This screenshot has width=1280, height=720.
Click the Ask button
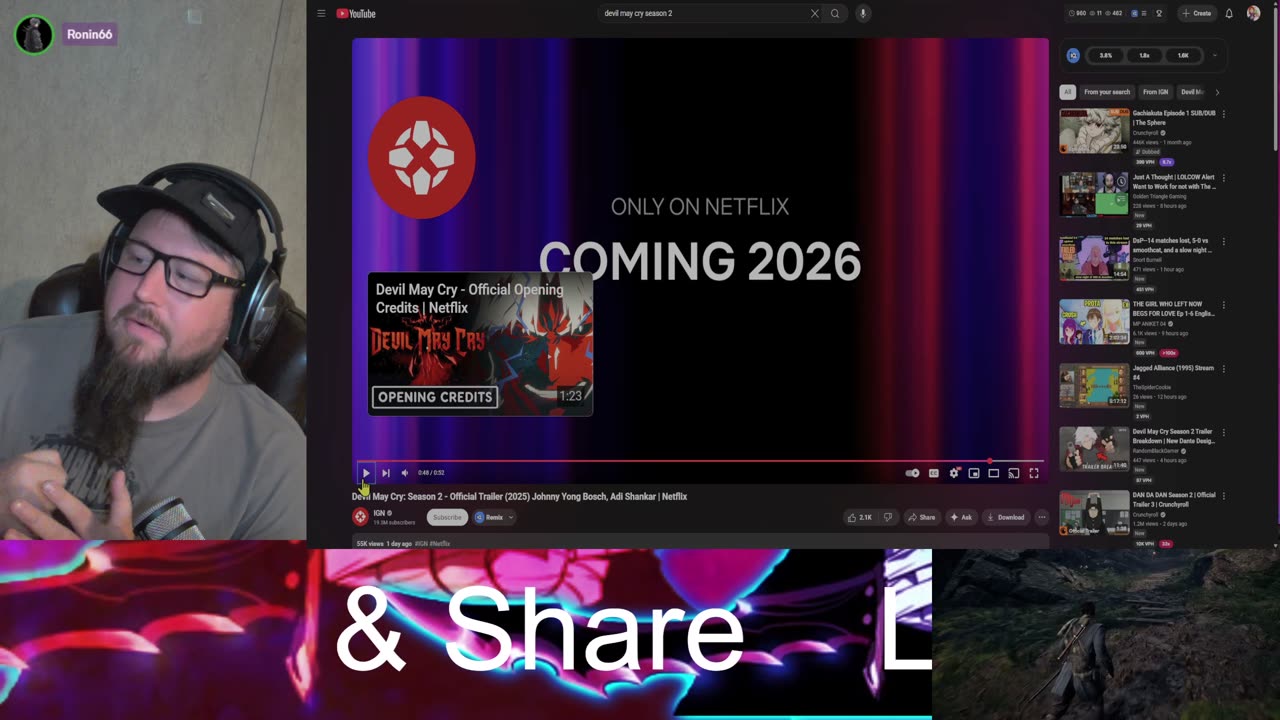tap(961, 517)
